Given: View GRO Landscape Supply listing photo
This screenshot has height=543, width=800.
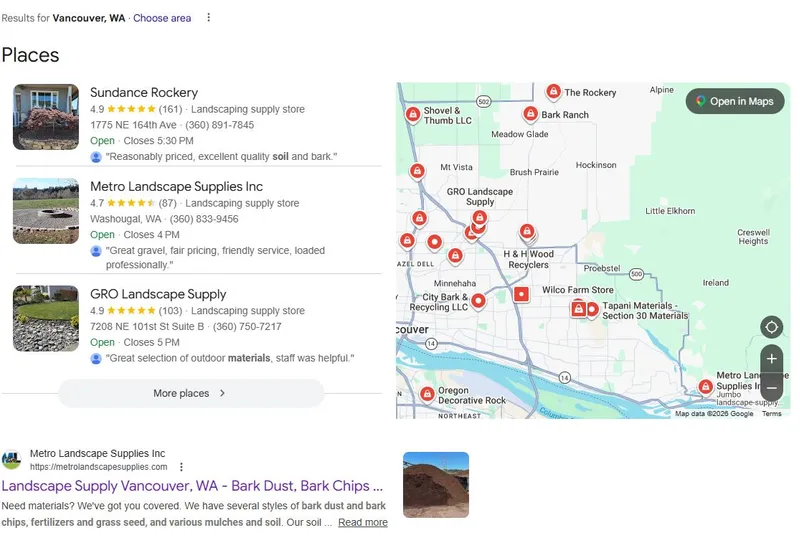Looking at the screenshot, I should tap(46, 319).
